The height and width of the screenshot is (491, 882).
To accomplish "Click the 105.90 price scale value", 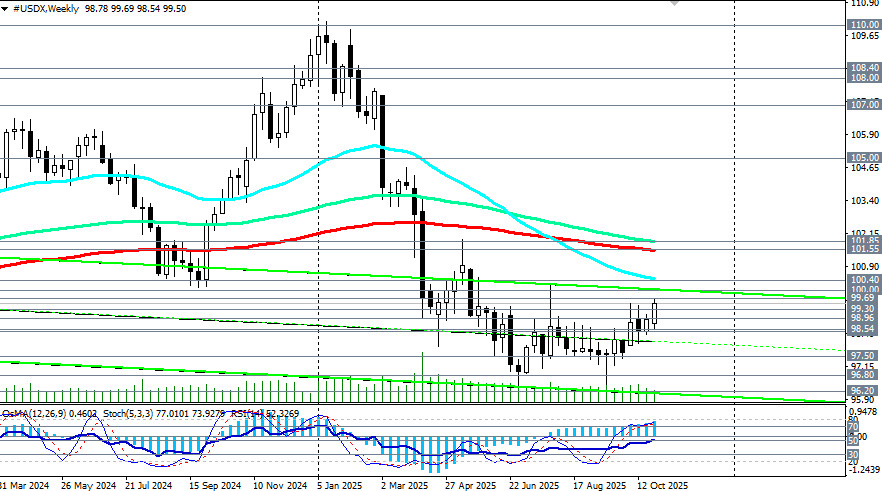I will coord(865,134).
